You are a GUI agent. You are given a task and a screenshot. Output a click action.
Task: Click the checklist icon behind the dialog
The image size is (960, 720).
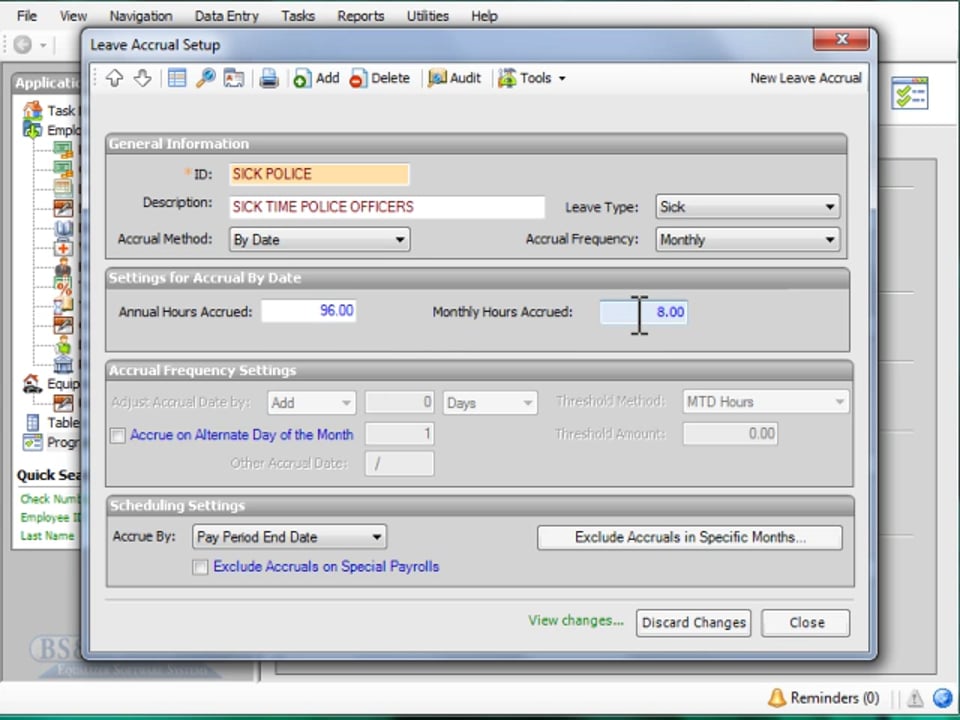pyautogui.click(x=910, y=93)
